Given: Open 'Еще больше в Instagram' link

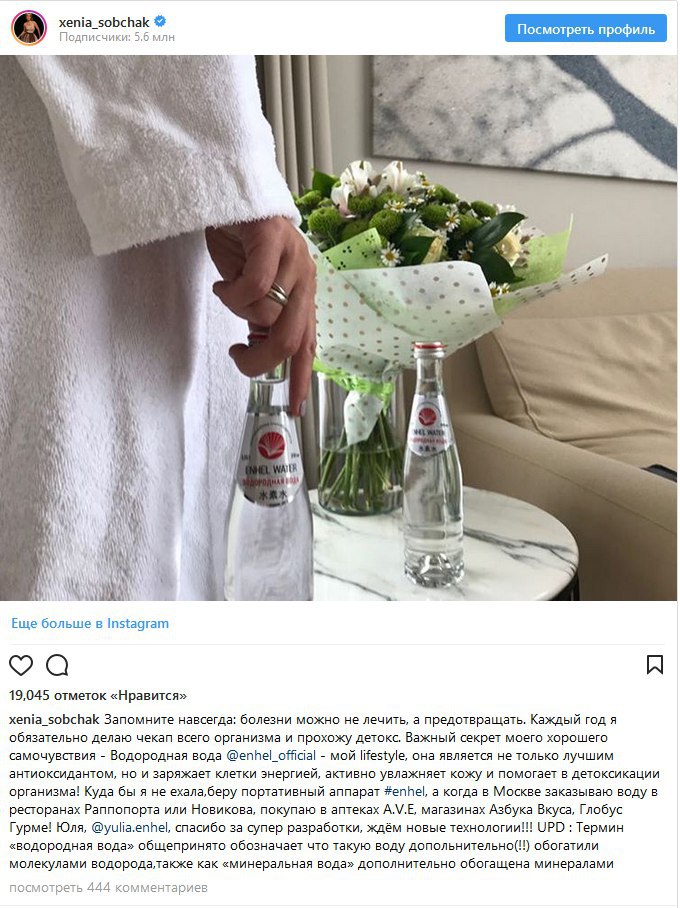Looking at the screenshot, I should pyautogui.click(x=90, y=623).
